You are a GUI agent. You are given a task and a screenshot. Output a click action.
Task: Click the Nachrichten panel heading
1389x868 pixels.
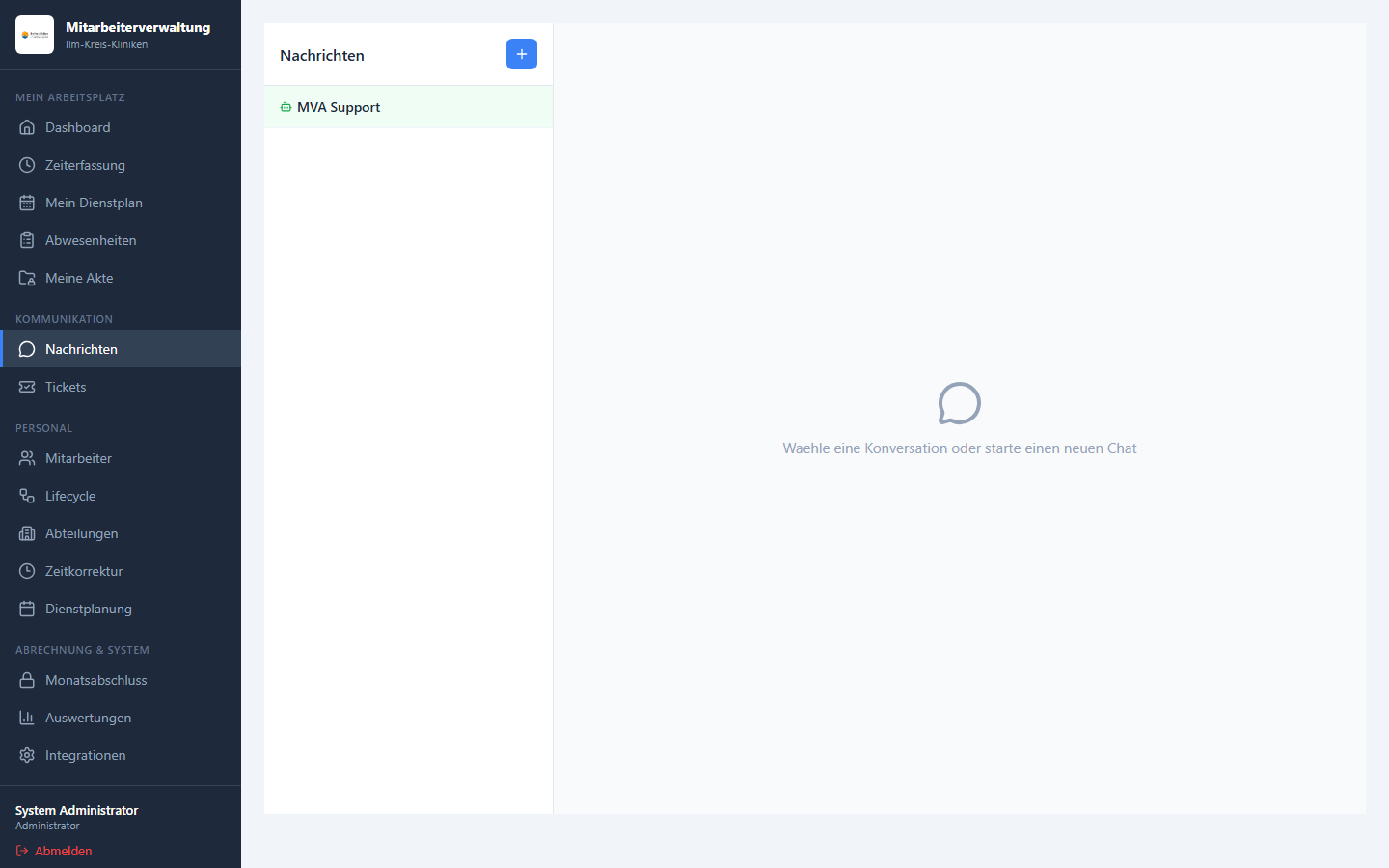pos(322,55)
